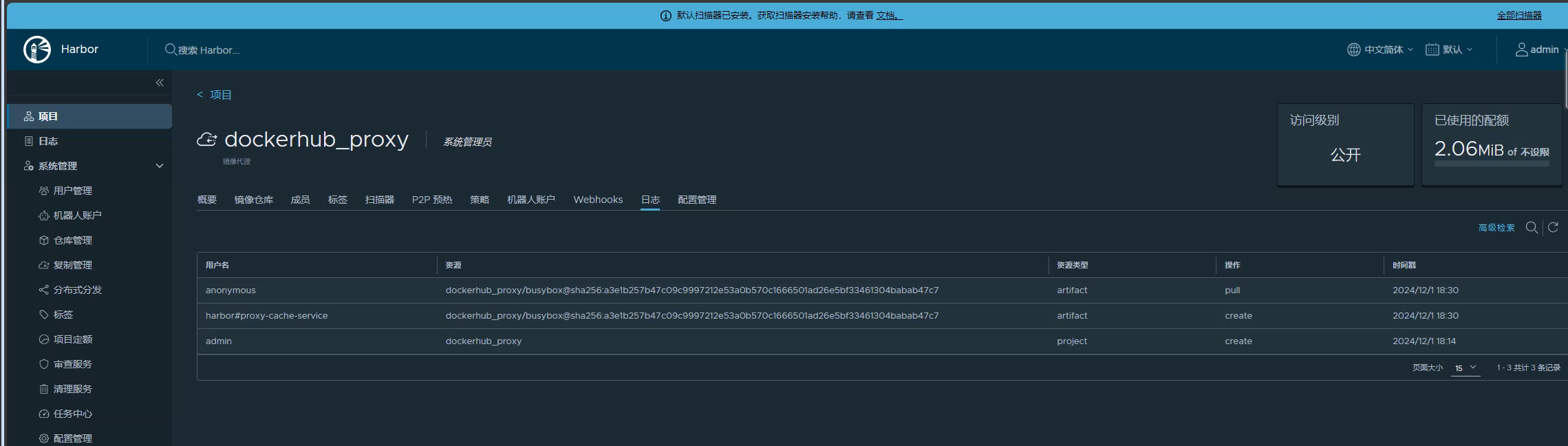The height and width of the screenshot is (446, 1568).
Task: Click the search magnifier in header
Action: pos(171,50)
